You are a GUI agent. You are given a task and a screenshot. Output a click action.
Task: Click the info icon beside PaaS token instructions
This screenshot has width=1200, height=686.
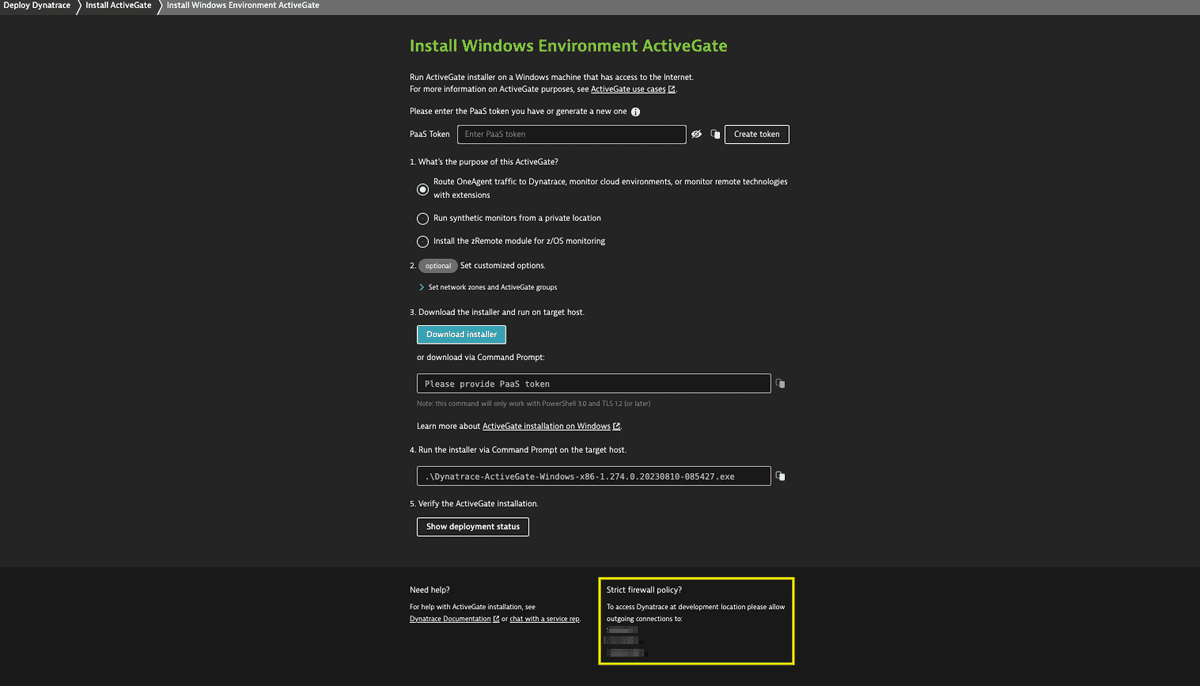[x=634, y=111]
